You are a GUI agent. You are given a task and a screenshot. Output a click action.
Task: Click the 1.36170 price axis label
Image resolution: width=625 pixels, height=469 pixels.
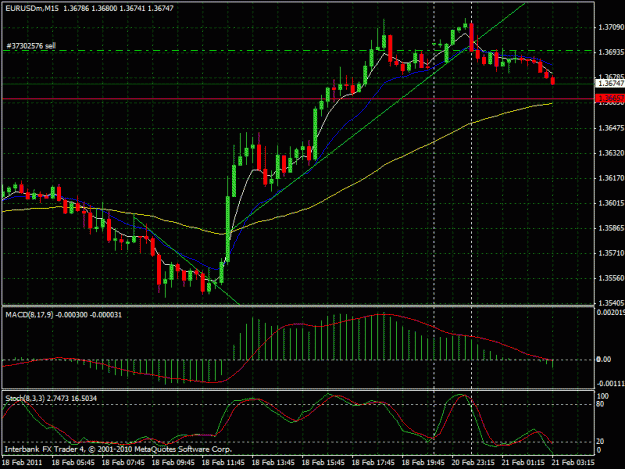611,178
